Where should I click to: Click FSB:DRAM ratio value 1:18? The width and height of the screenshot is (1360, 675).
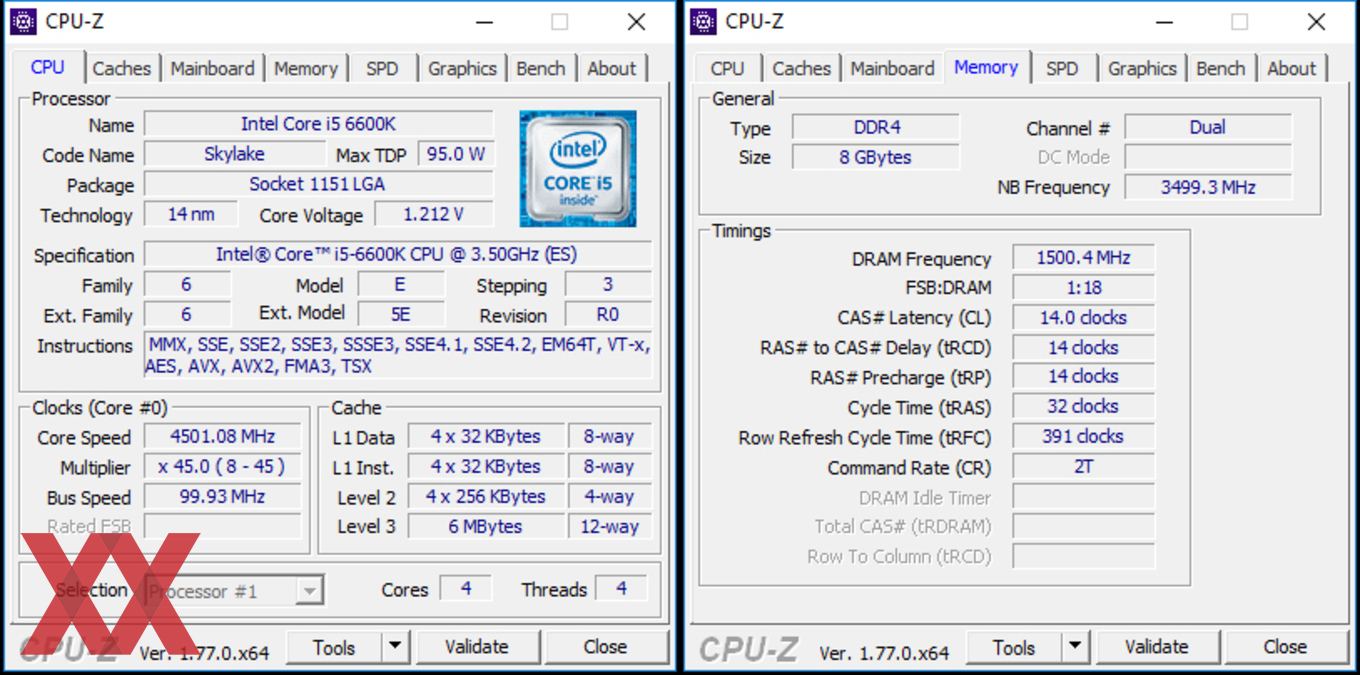(1083, 287)
